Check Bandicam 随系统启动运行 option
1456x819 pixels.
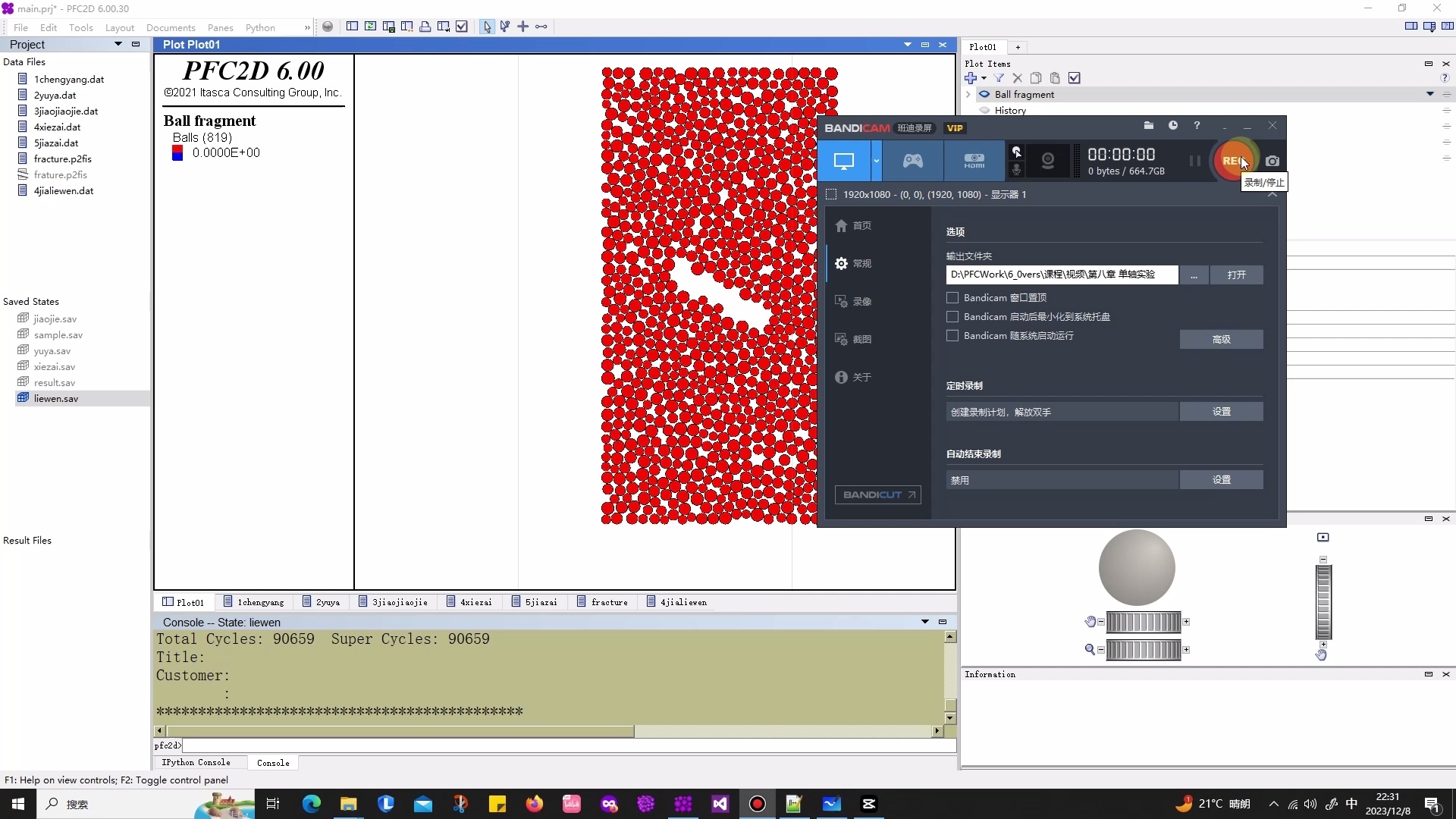tap(952, 336)
